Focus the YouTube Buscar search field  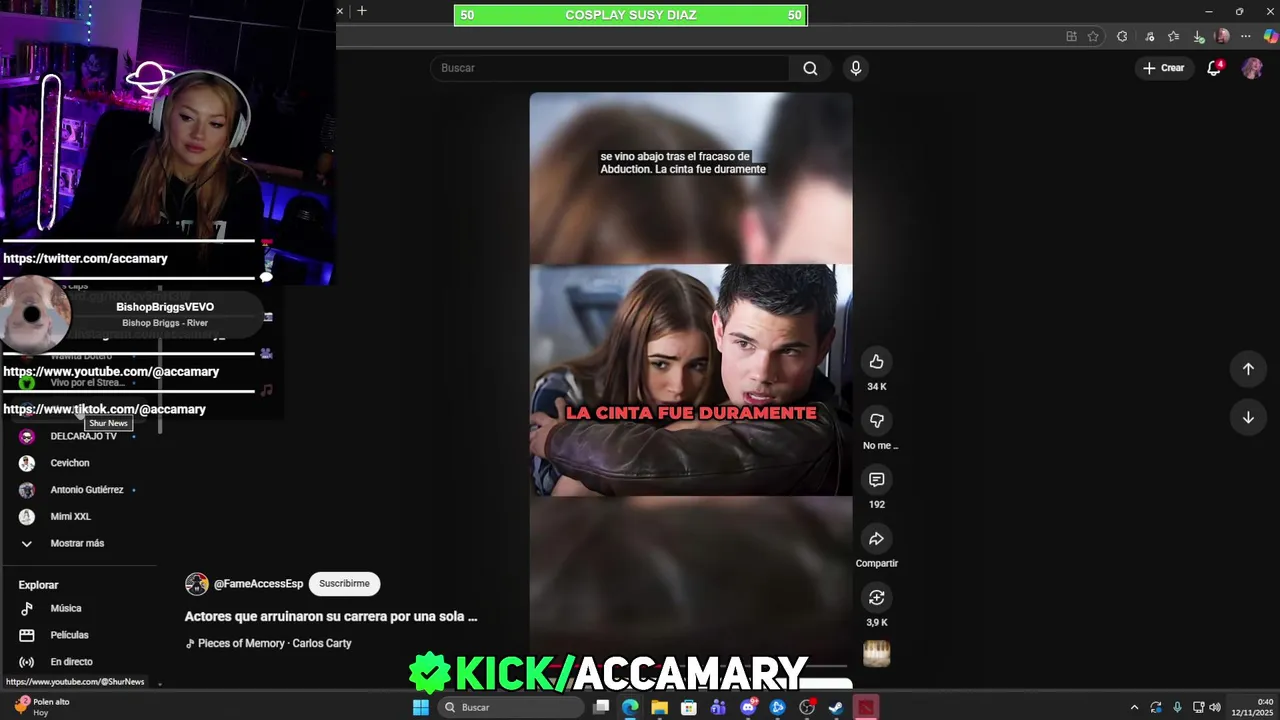(610, 68)
